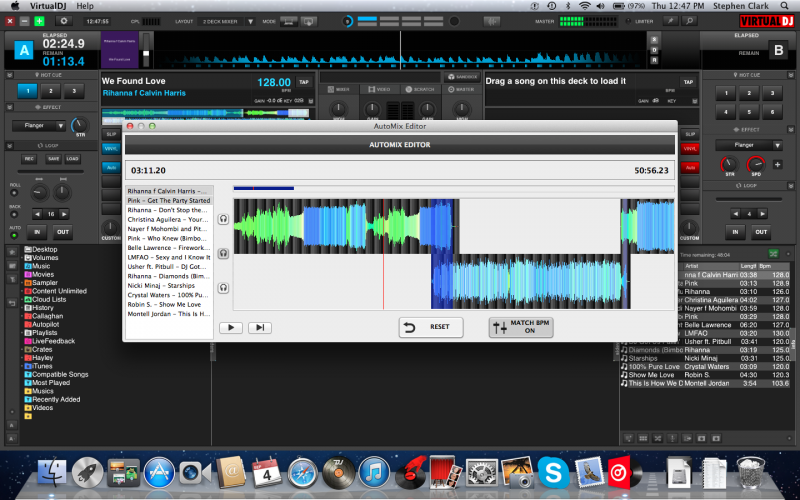Click the SANDBOX button

click(463, 77)
